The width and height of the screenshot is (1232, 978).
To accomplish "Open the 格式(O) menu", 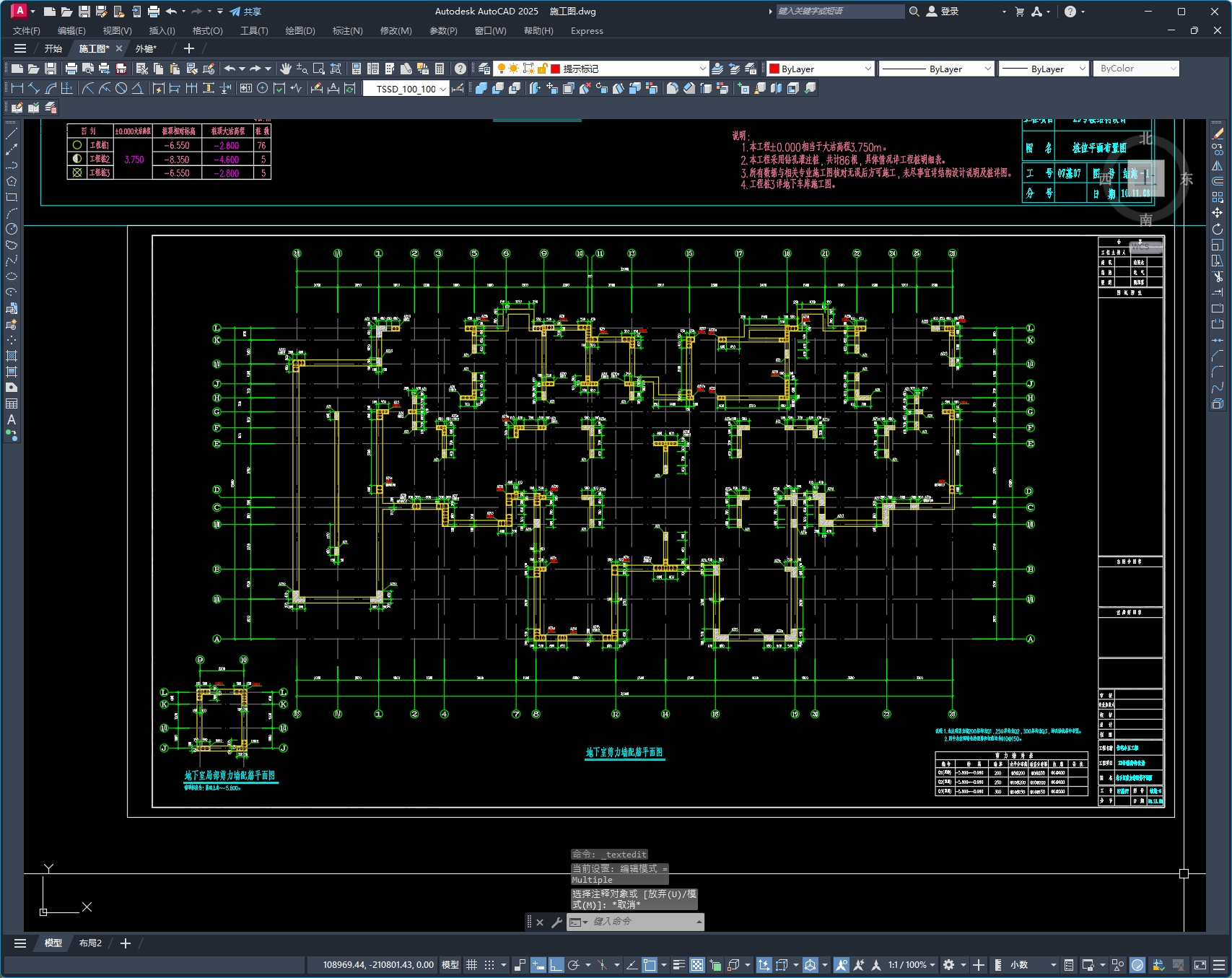I will coord(207,31).
